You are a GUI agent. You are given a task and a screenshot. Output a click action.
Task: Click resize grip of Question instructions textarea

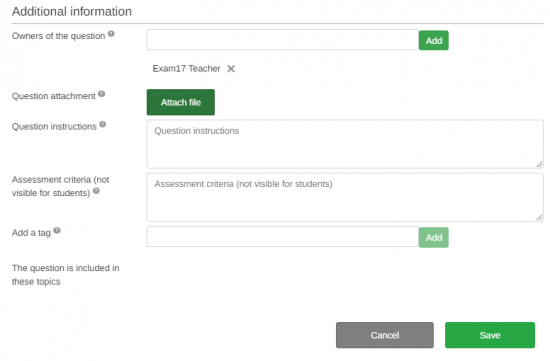539,164
